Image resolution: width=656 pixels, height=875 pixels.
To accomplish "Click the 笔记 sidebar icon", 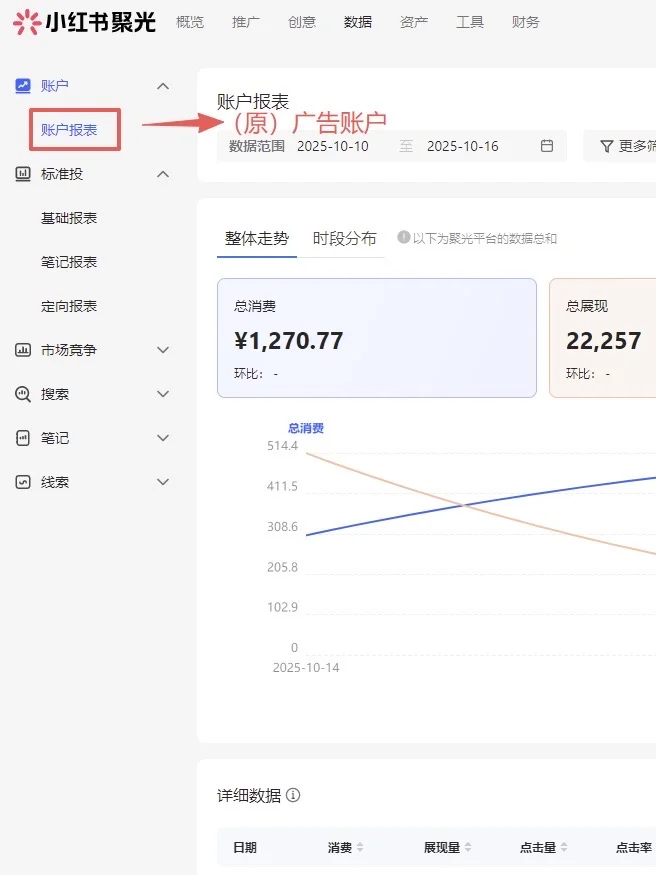I will point(23,438).
